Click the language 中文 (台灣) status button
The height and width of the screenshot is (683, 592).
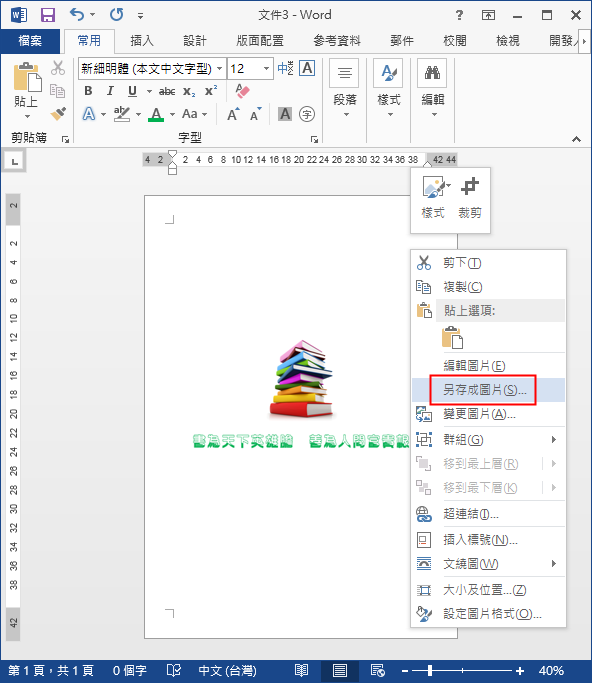[x=227, y=670]
